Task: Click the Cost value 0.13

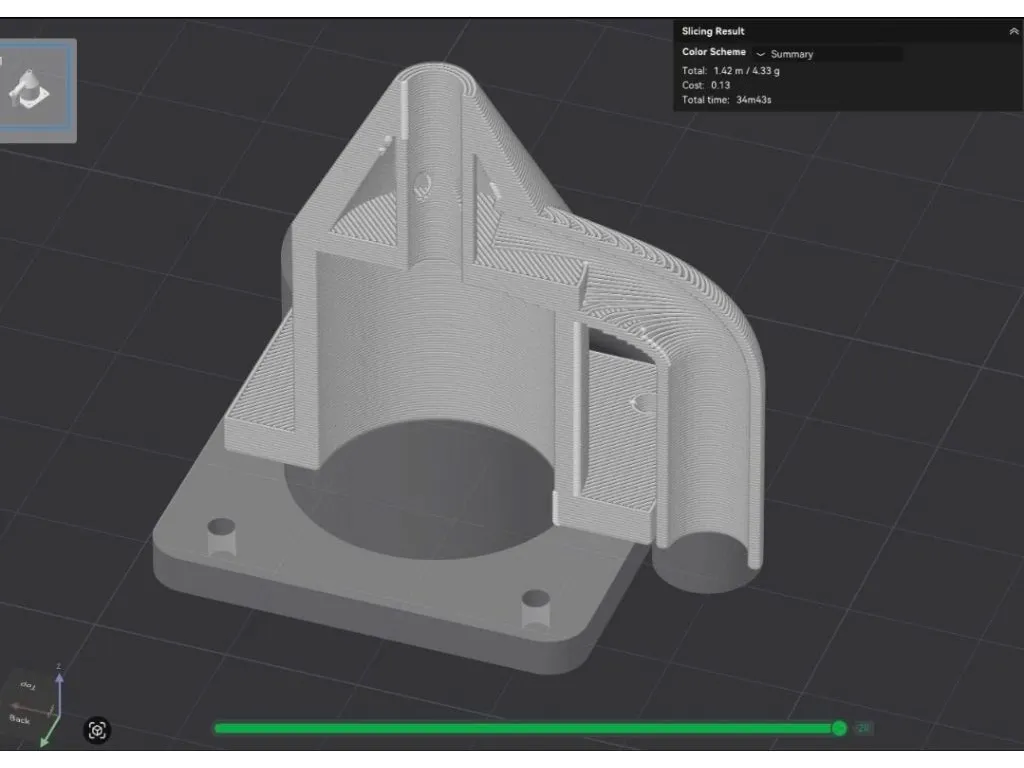Action: [720, 85]
